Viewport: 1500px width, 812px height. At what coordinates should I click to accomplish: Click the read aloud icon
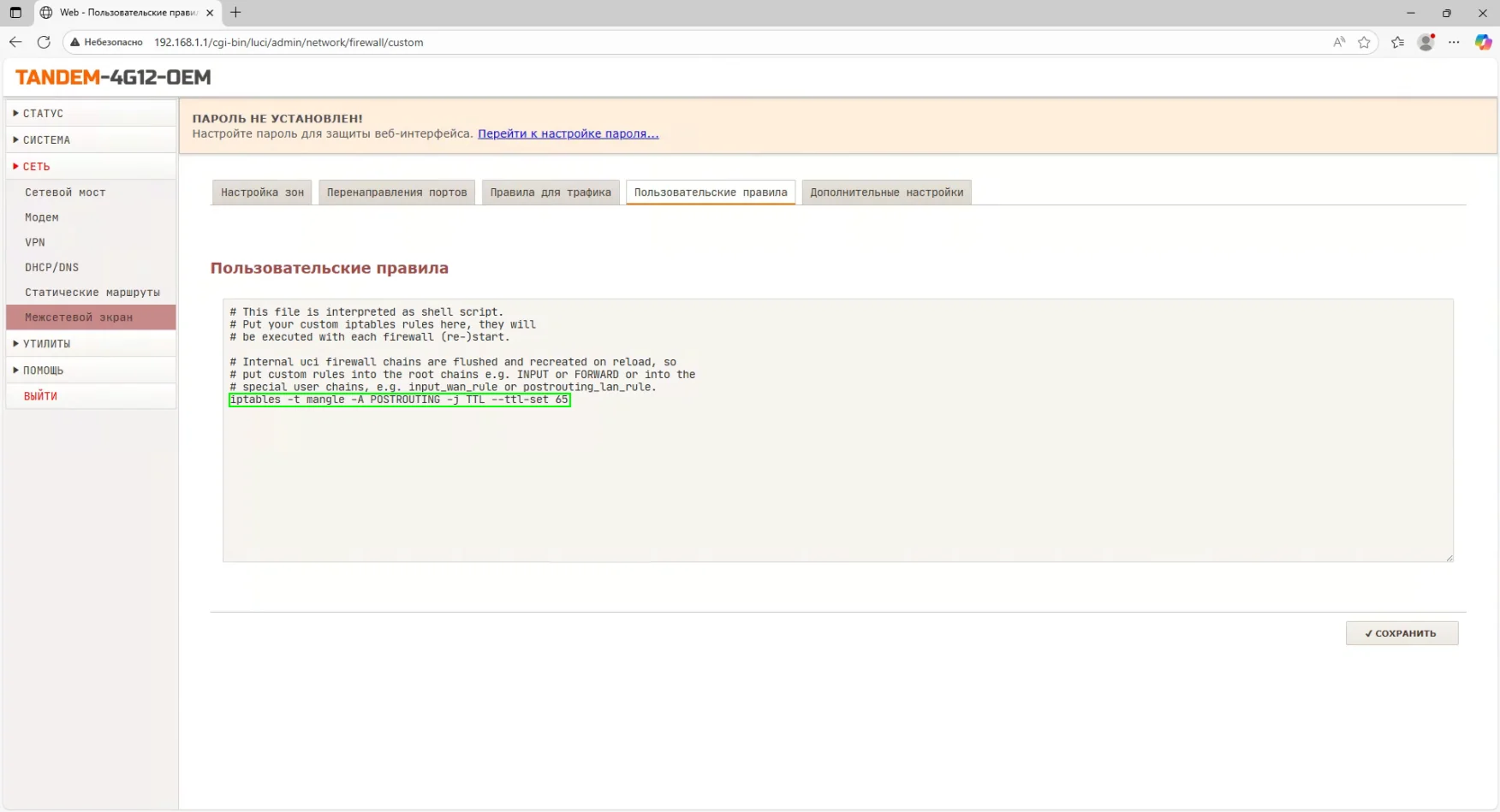(1339, 42)
